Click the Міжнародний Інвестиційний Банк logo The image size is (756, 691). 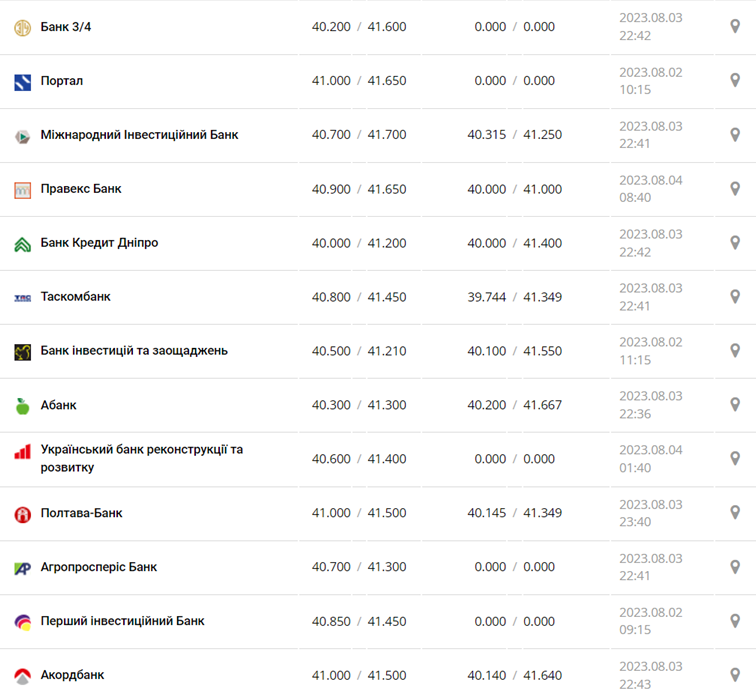22,135
